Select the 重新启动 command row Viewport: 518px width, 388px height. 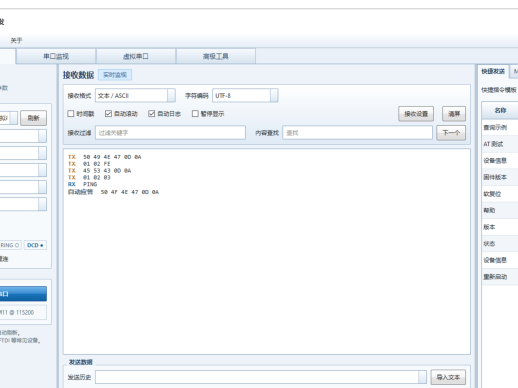point(500,277)
